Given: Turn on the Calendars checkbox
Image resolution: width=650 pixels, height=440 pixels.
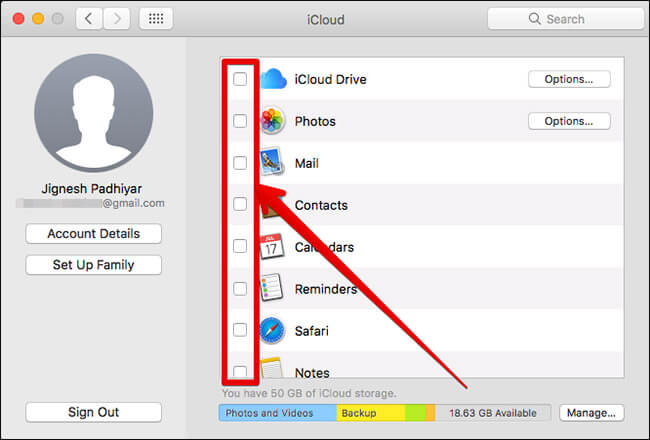Looking at the screenshot, I should tap(240, 246).
